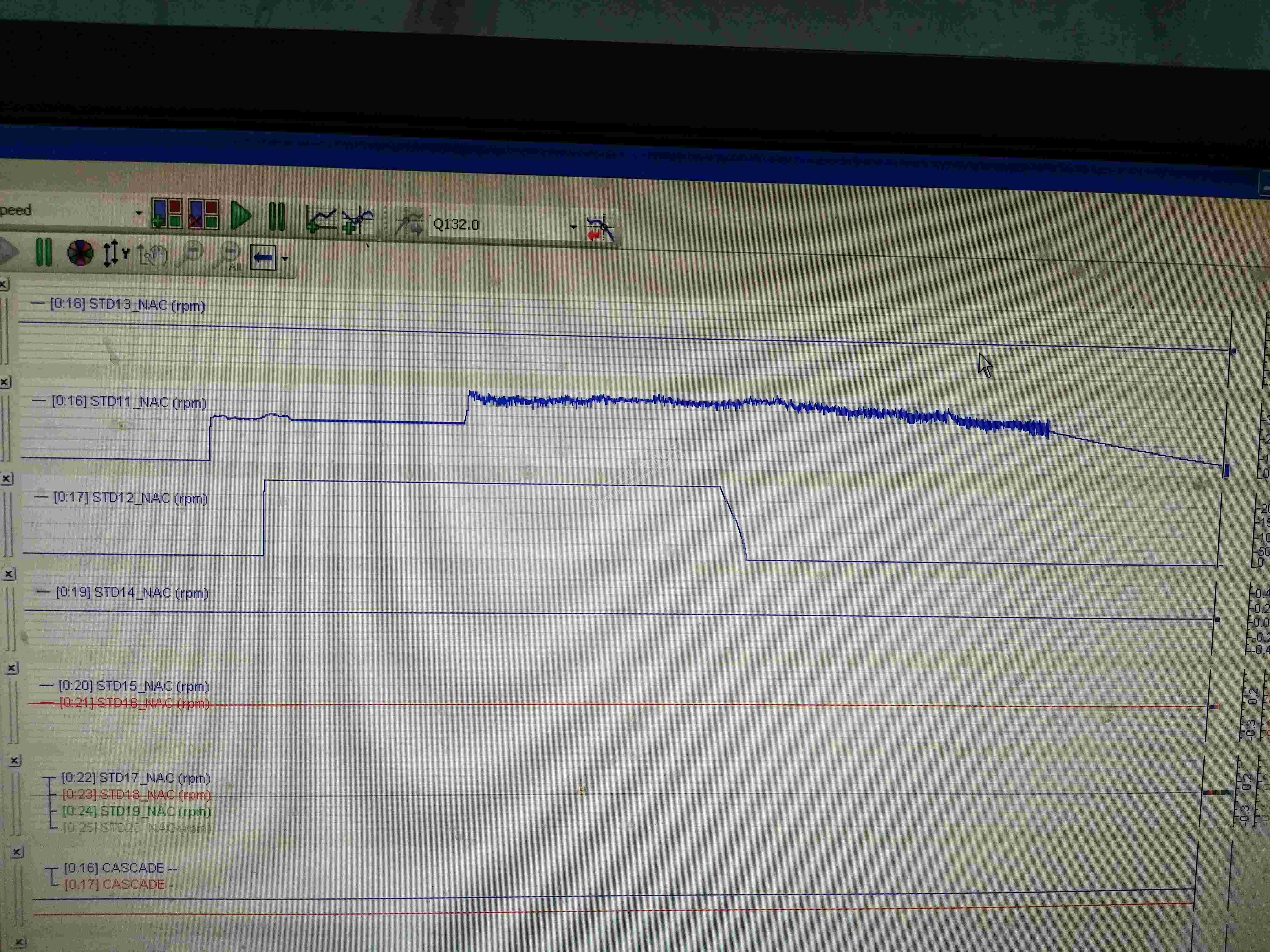Click the blue end marker on STD11_NAC trace
The width and height of the screenshot is (1270, 952).
[x=1226, y=470]
